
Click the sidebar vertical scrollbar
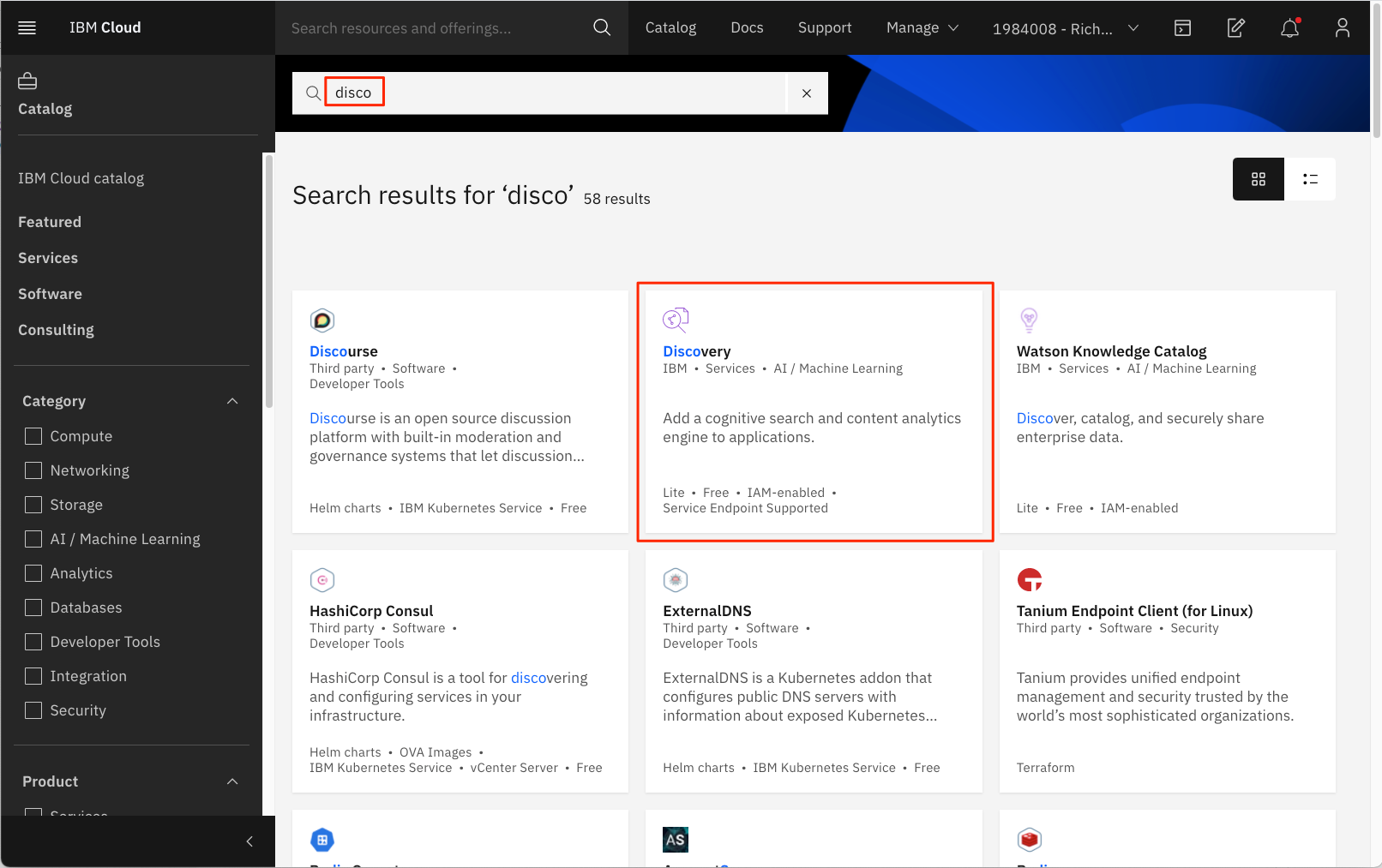pyautogui.click(x=268, y=281)
